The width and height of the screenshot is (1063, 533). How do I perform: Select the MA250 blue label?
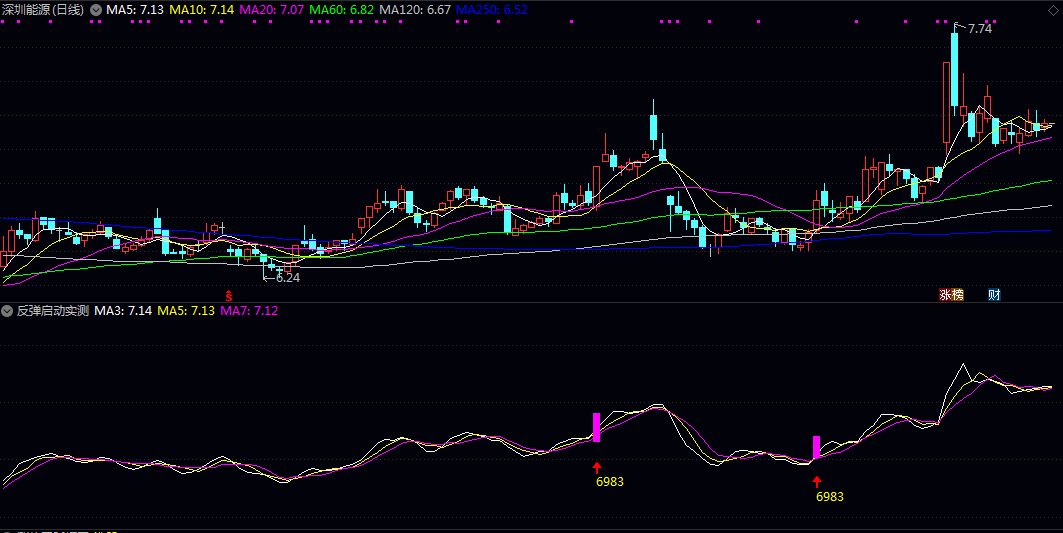[x=491, y=9]
